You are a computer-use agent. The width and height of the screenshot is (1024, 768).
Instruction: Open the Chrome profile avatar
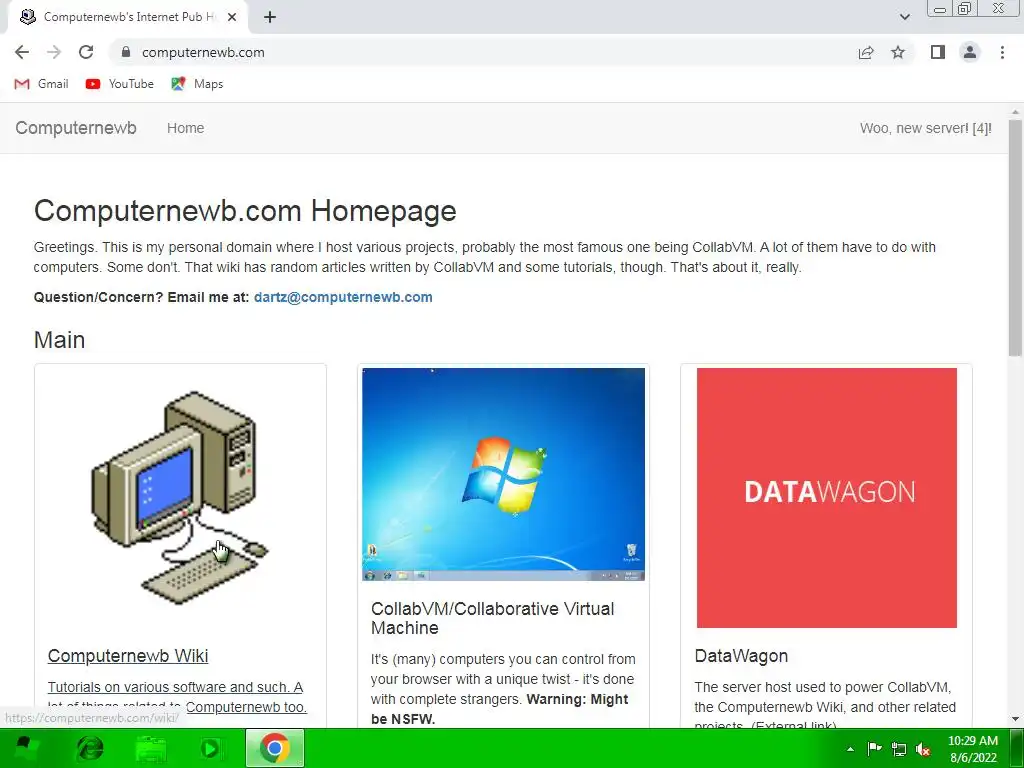point(970,52)
